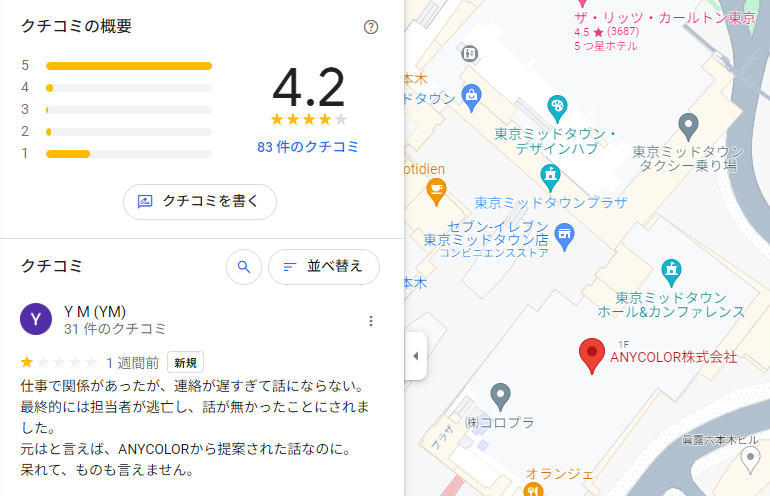
Task: Click the 眞露六本木ビル white pin
Action: [x=750, y=461]
